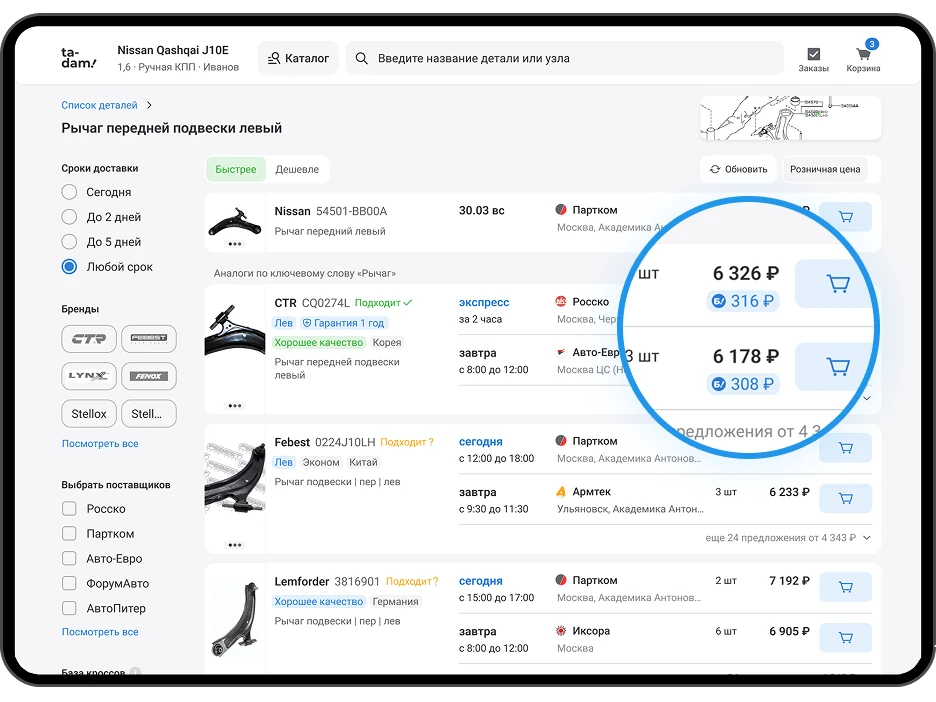Add Армтек 6 233 ₽ offer to cart
Image resolution: width=936 pixels, height=702 pixels.
(845, 498)
